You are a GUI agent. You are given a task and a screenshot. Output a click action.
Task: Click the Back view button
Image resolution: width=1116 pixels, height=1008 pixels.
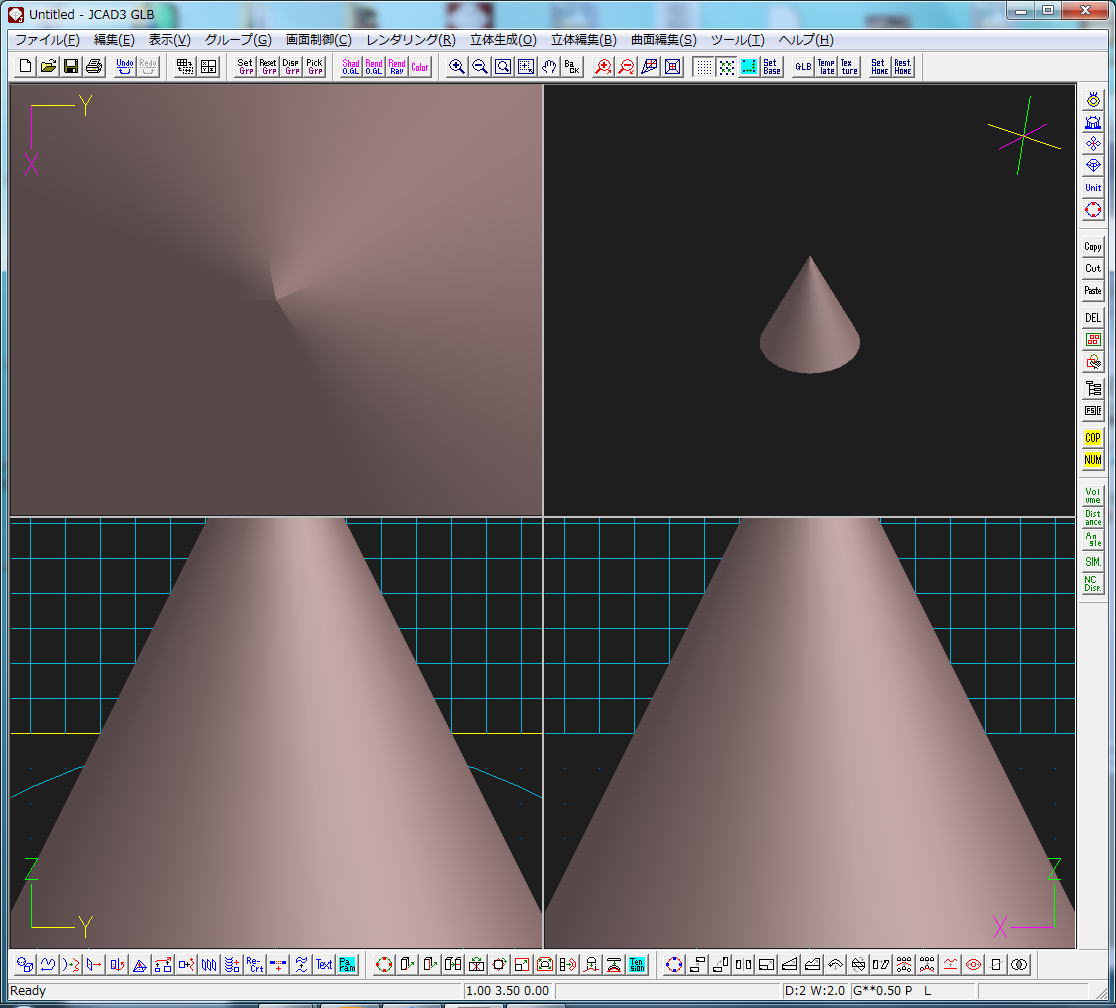click(571, 67)
